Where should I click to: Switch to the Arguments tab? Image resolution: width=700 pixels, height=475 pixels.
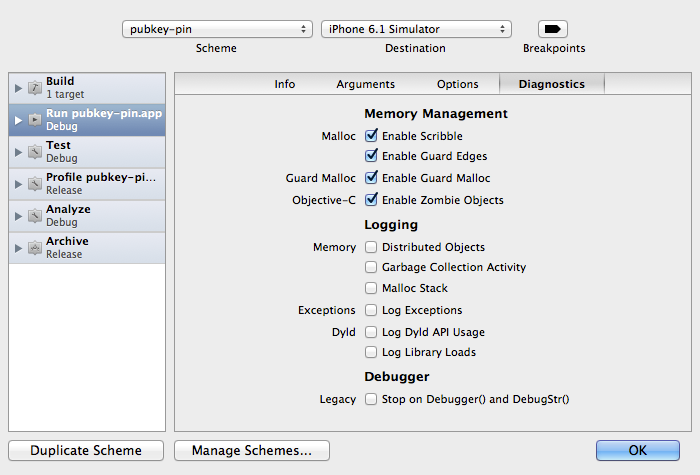click(365, 84)
